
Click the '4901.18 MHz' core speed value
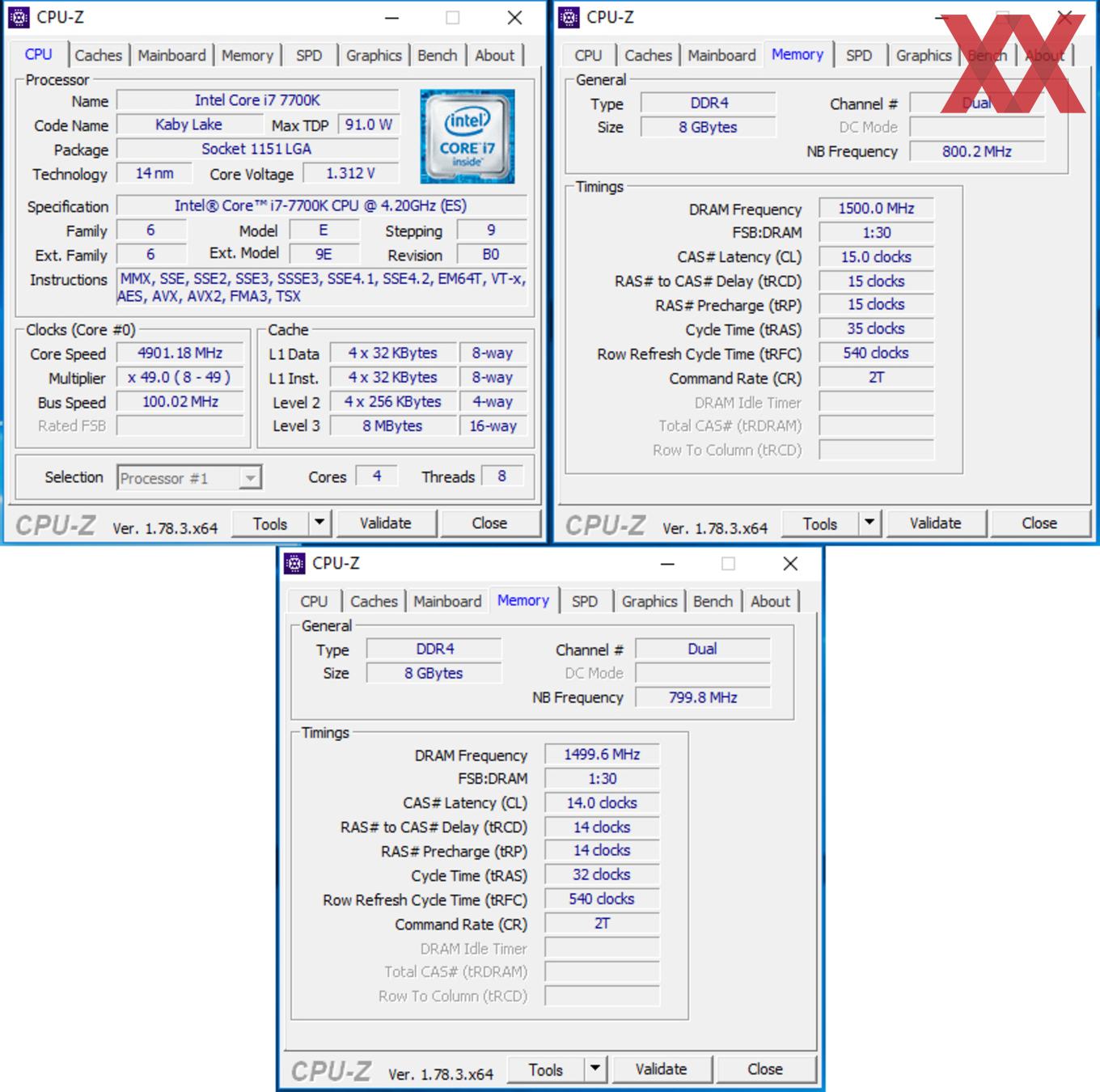[x=180, y=353]
